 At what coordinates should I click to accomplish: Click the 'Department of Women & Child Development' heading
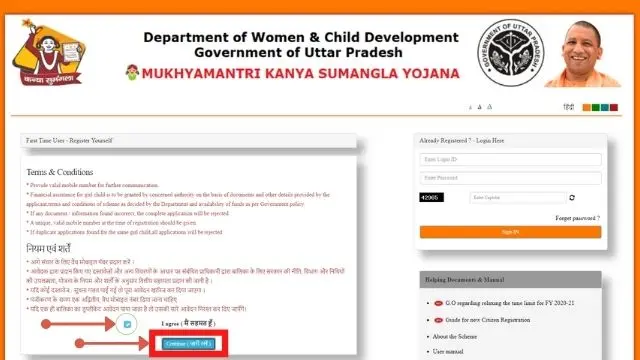301,38
